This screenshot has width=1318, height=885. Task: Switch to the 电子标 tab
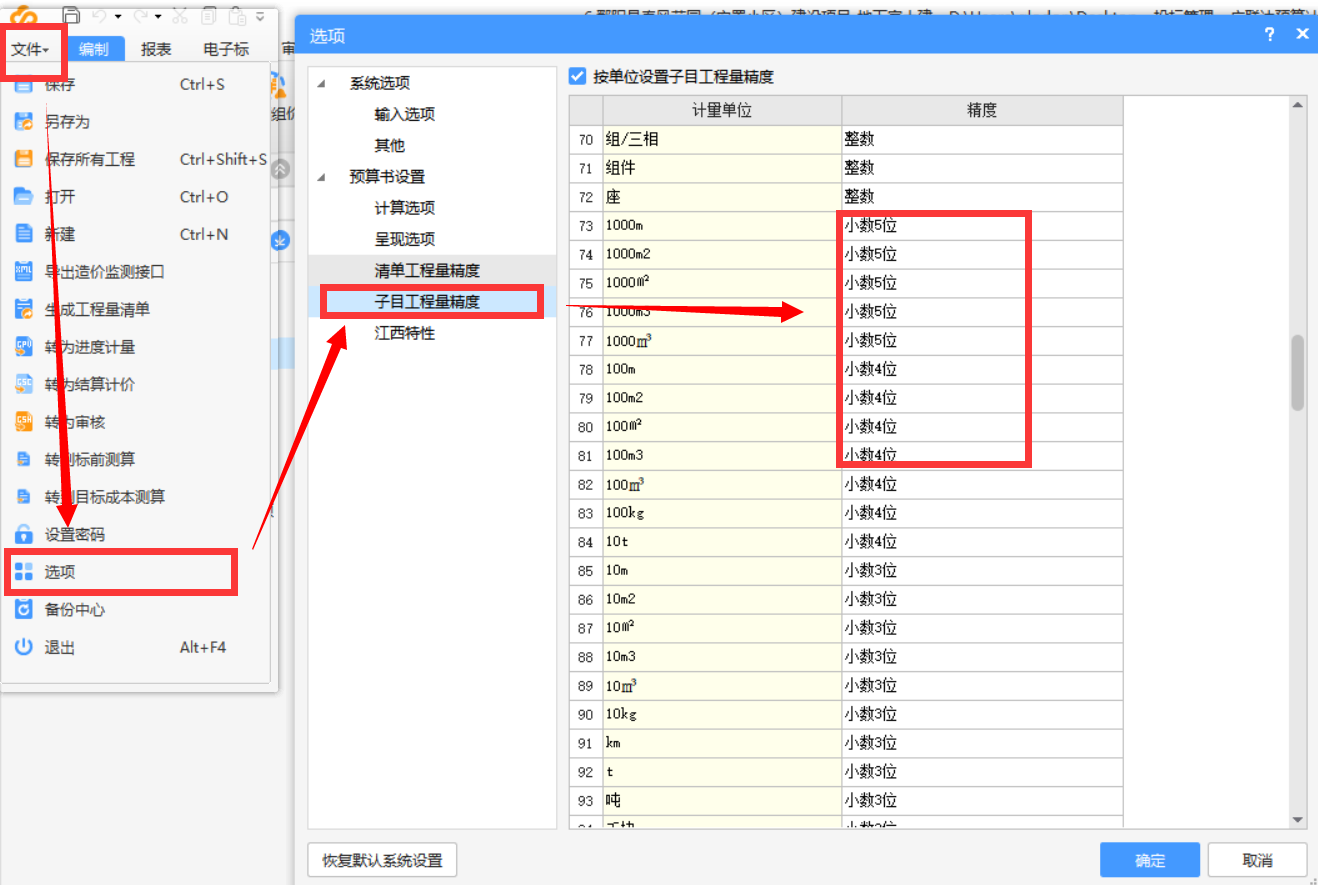(226, 49)
